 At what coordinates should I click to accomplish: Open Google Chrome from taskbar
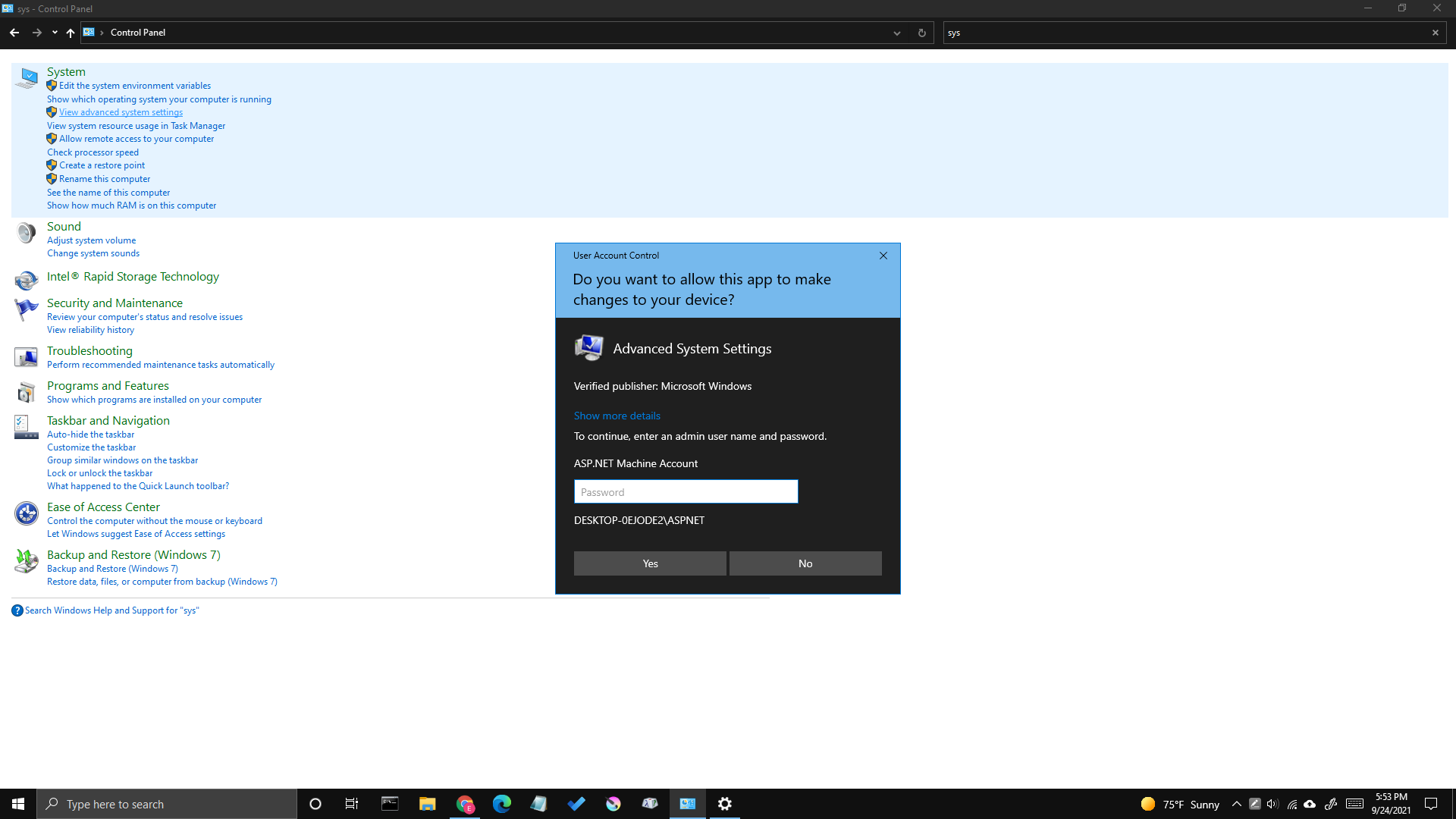(x=465, y=804)
